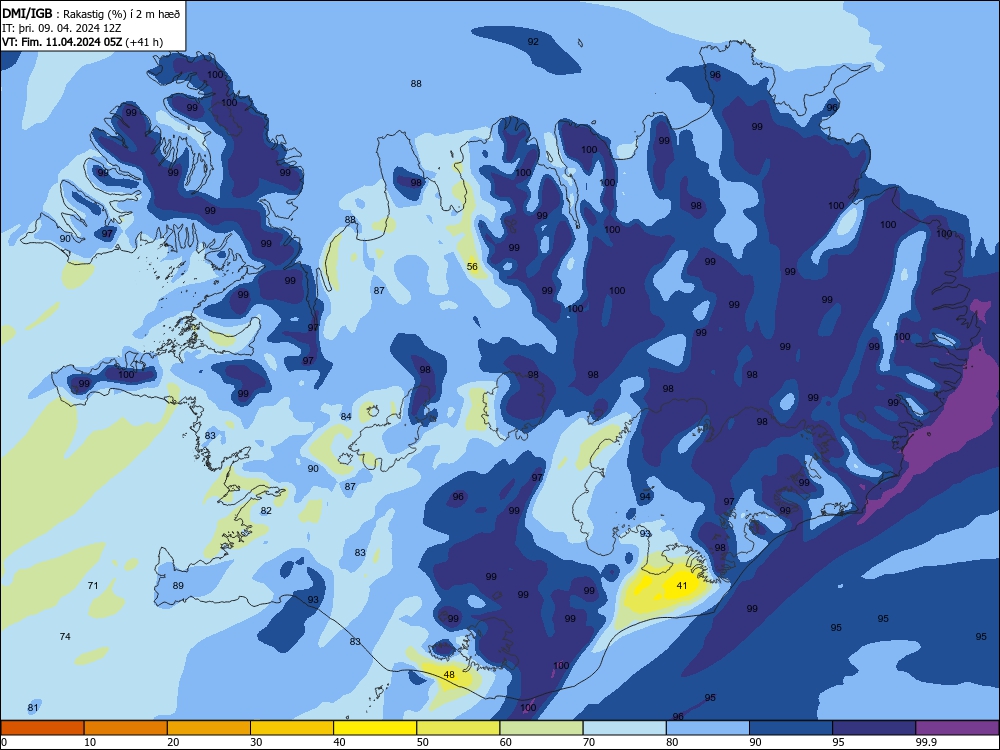The width and height of the screenshot is (1000, 750).
Task: Click the 90-95 dark blue legend swatch
Action: click(x=791, y=728)
